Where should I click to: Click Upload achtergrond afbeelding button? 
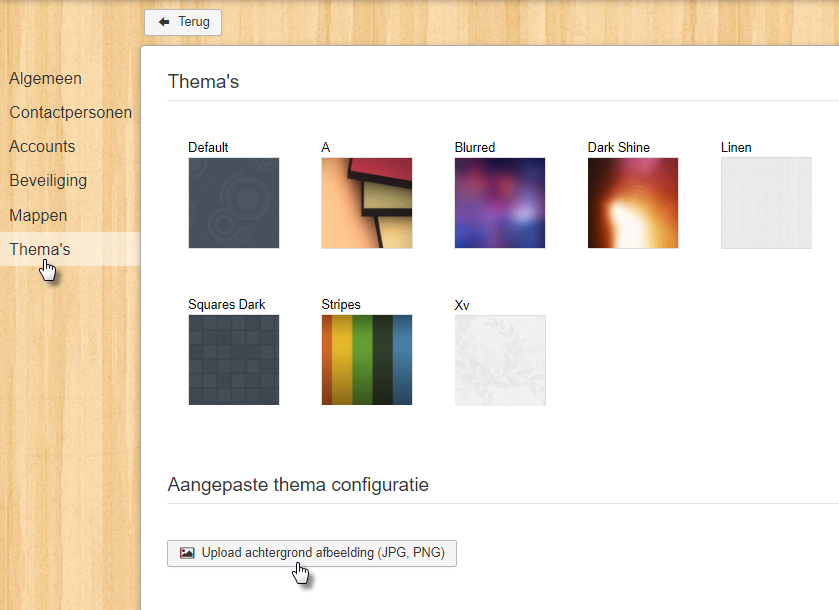[312, 553]
